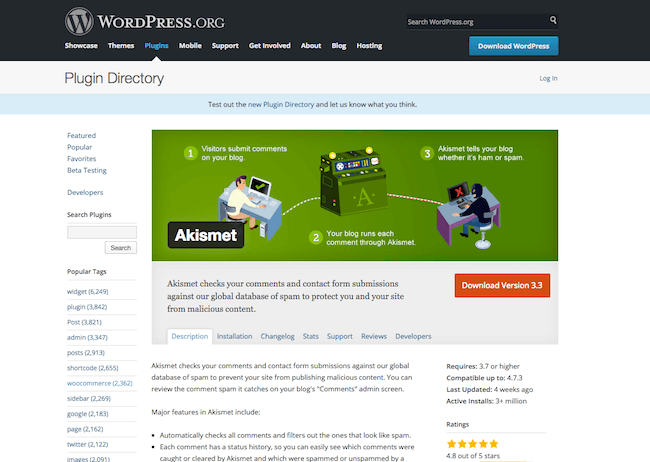Open the Themes menu item

pyautogui.click(x=121, y=46)
